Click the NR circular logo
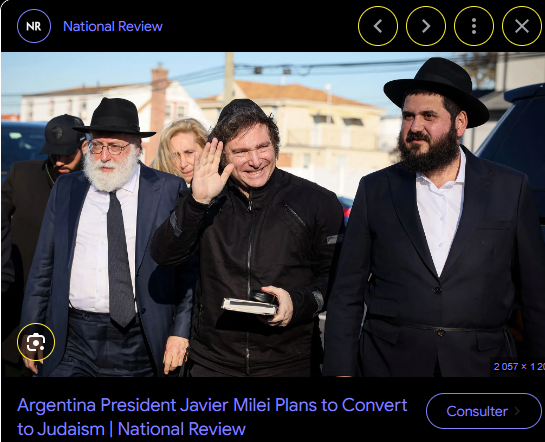The height and width of the screenshot is (442, 545). coord(34,26)
